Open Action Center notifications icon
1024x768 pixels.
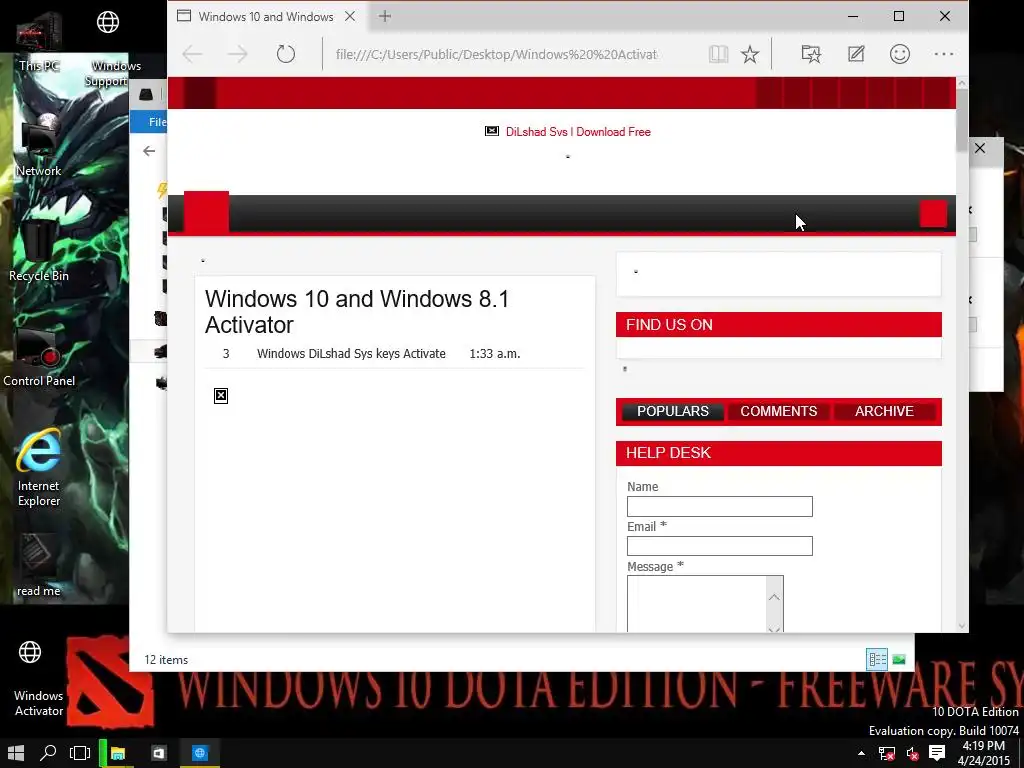(x=937, y=753)
